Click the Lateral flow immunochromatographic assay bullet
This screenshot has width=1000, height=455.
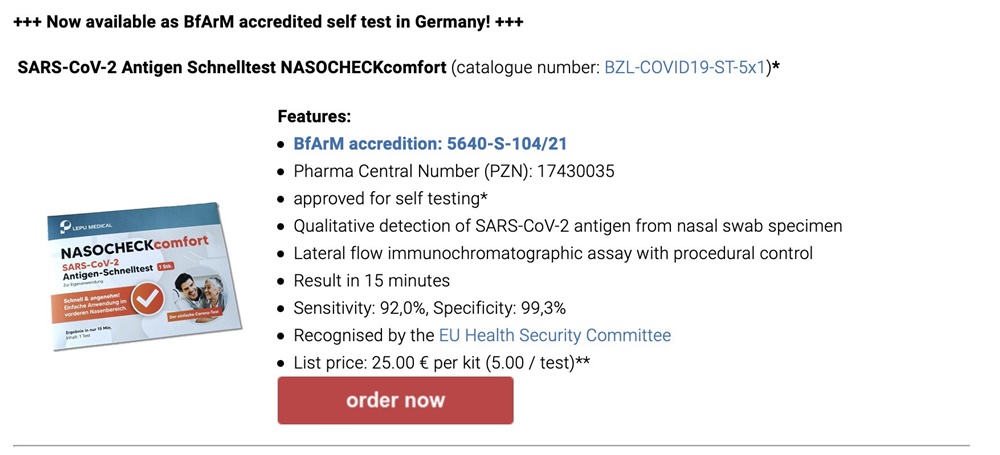pos(553,253)
